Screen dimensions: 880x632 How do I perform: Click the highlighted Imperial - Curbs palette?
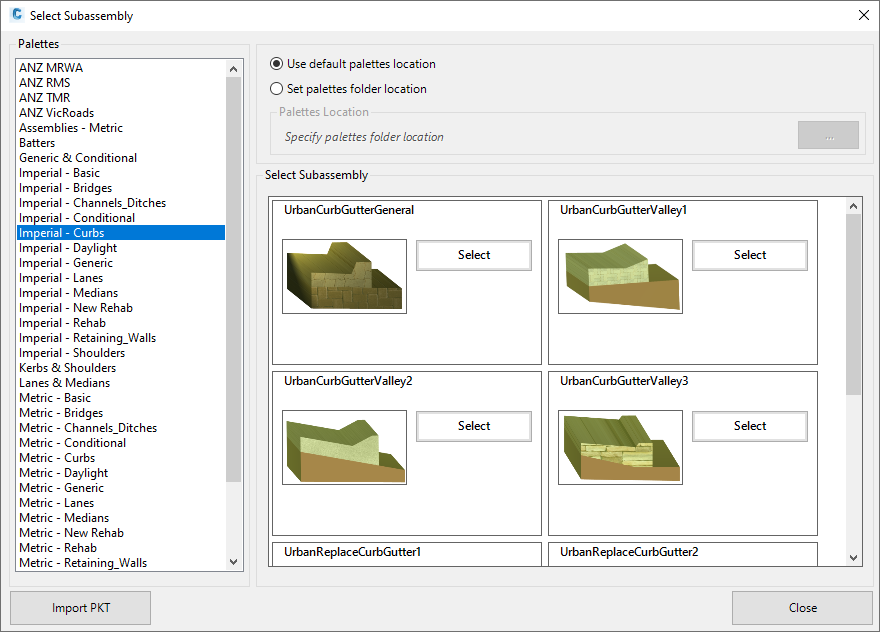[x=121, y=233]
